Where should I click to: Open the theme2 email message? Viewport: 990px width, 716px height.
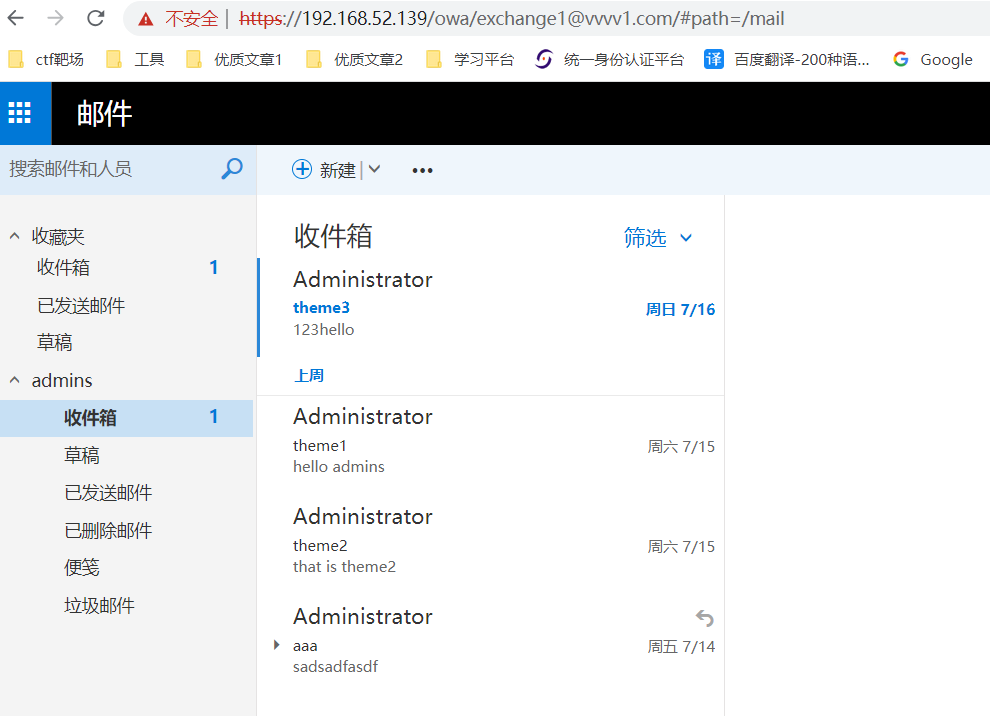pos(490,545)
